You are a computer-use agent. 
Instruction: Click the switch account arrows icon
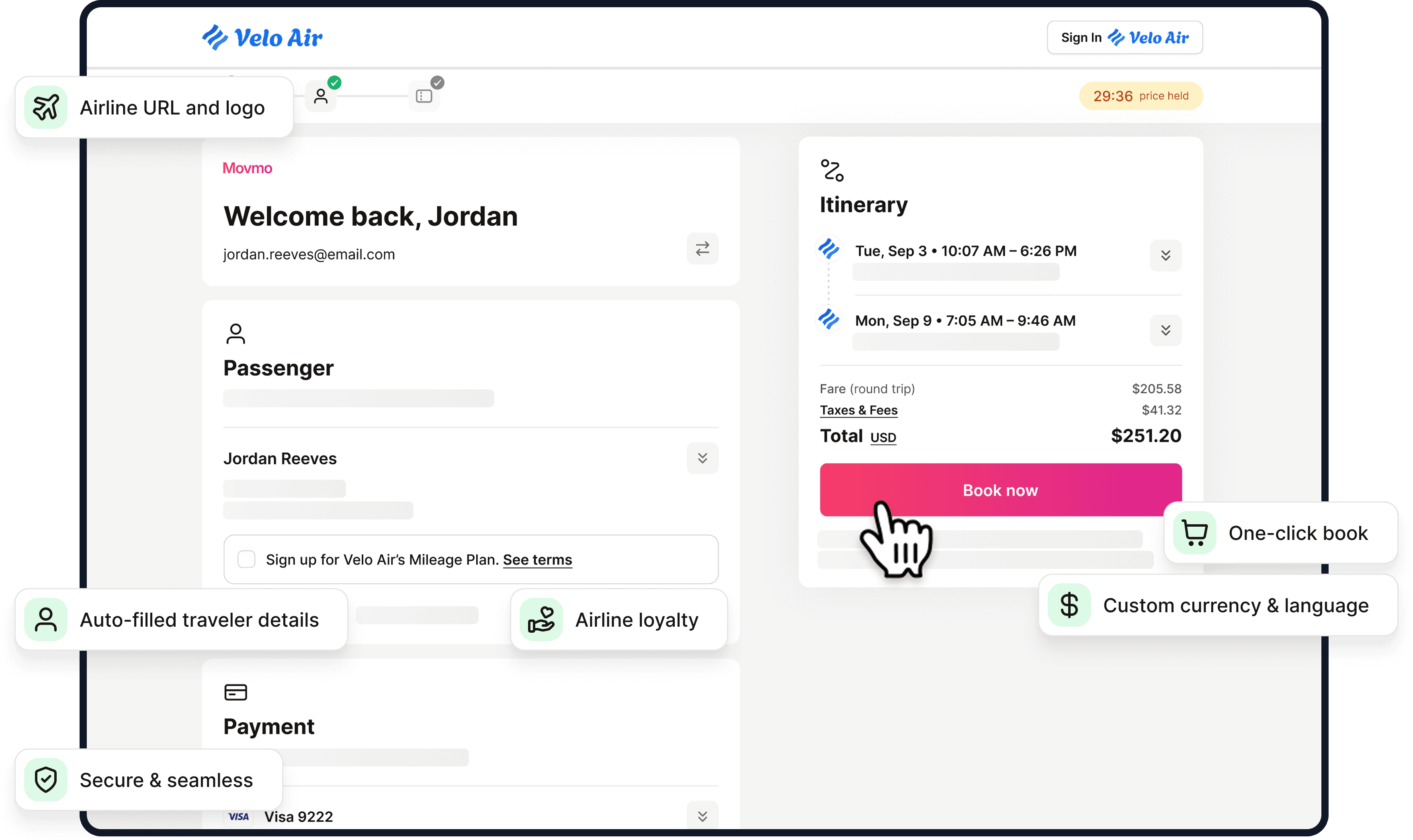click(x=702, y=249)
